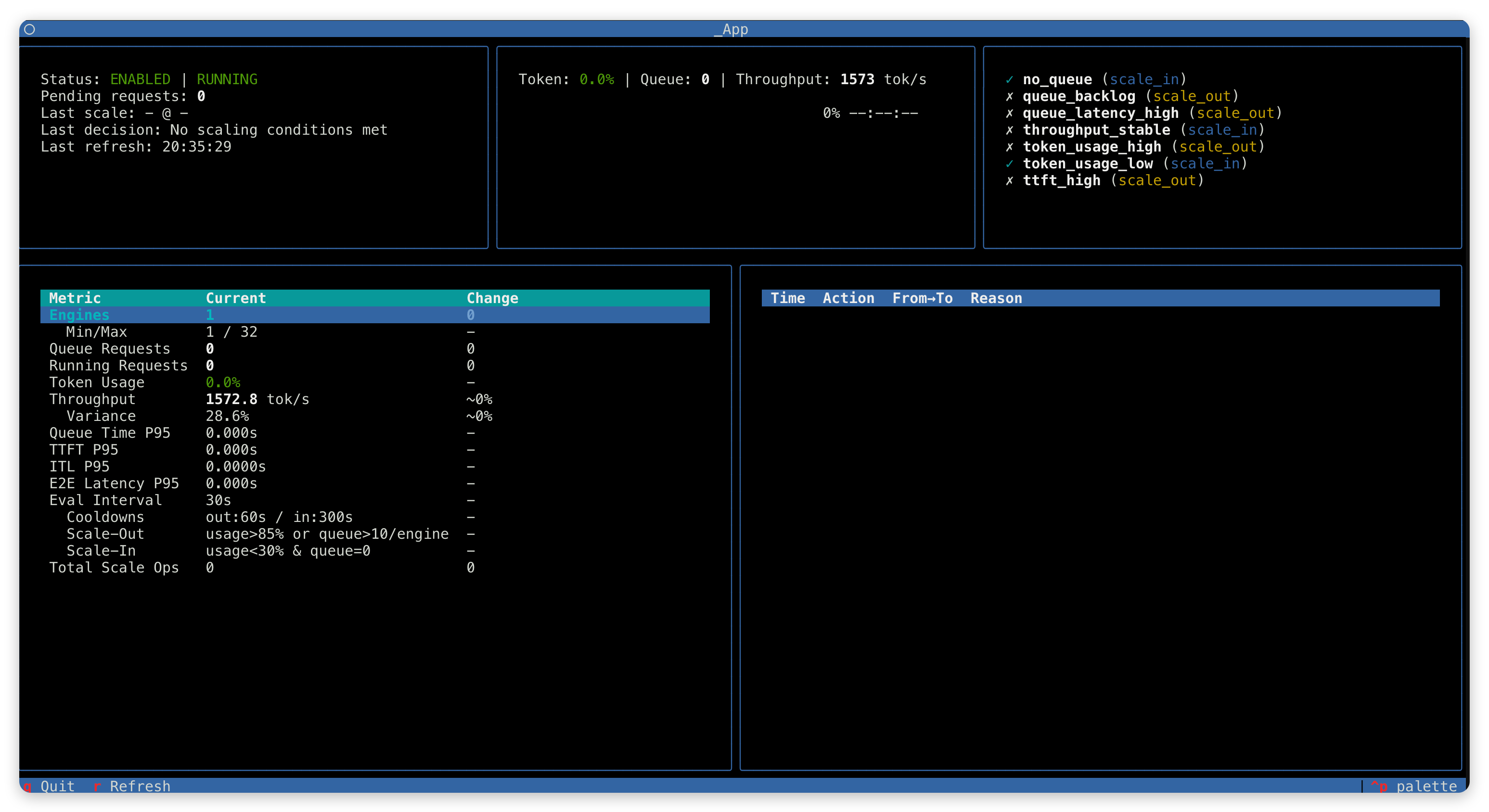This screenshot has height=812, width=1489.
Task: Click the queue_backlog rule name
Action: click(x=1078, y=96)
